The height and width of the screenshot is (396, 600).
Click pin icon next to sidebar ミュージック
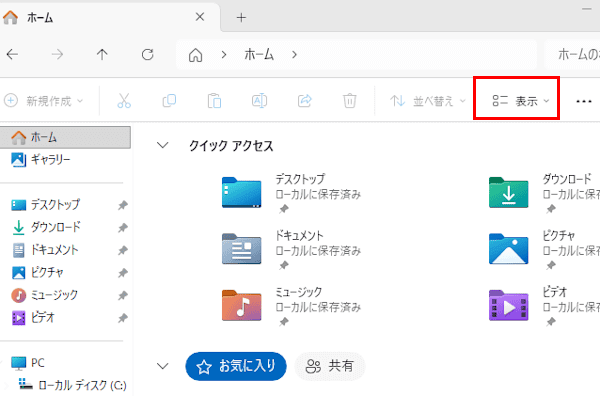point(122,295)
